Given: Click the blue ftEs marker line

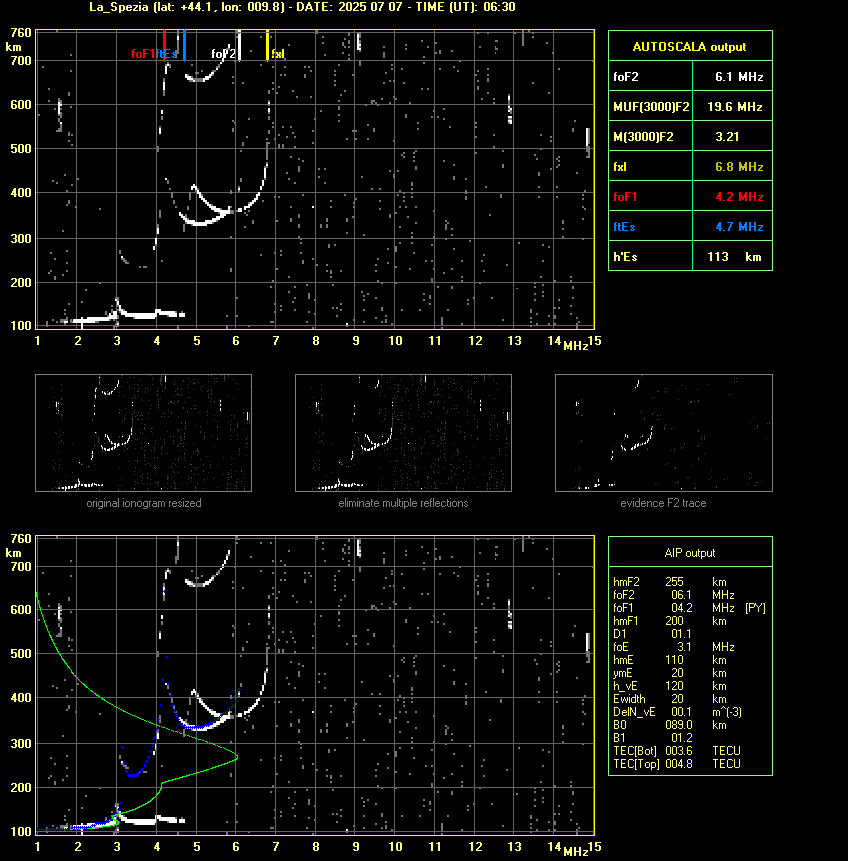Looking at the screenshot, I should pos(185,45).
